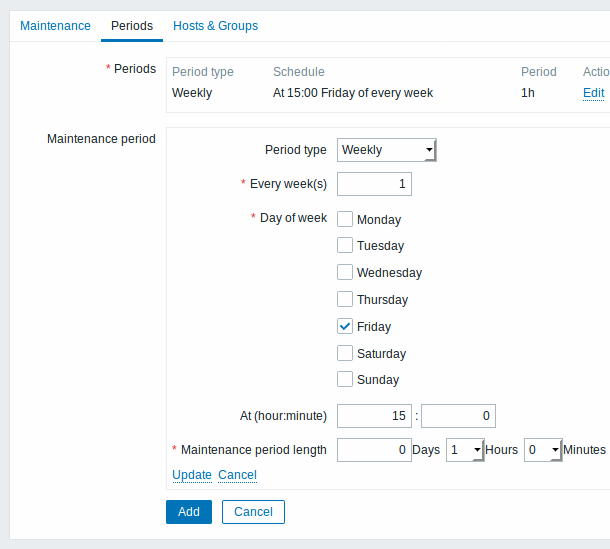Click the hour field showing 15
The width and height of the screenshot is (610, 549).
tap(374, 416)
